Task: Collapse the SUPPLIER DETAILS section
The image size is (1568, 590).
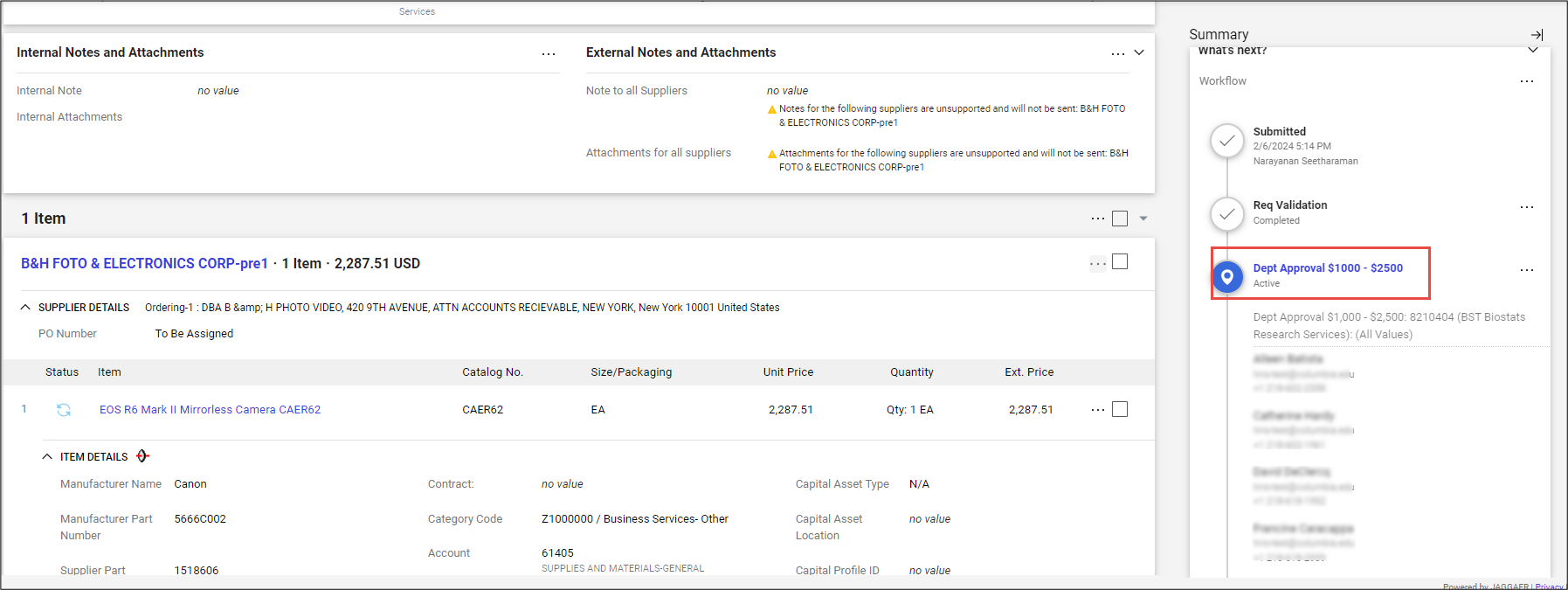Action: pyautogui.click(x=25, y=307)
